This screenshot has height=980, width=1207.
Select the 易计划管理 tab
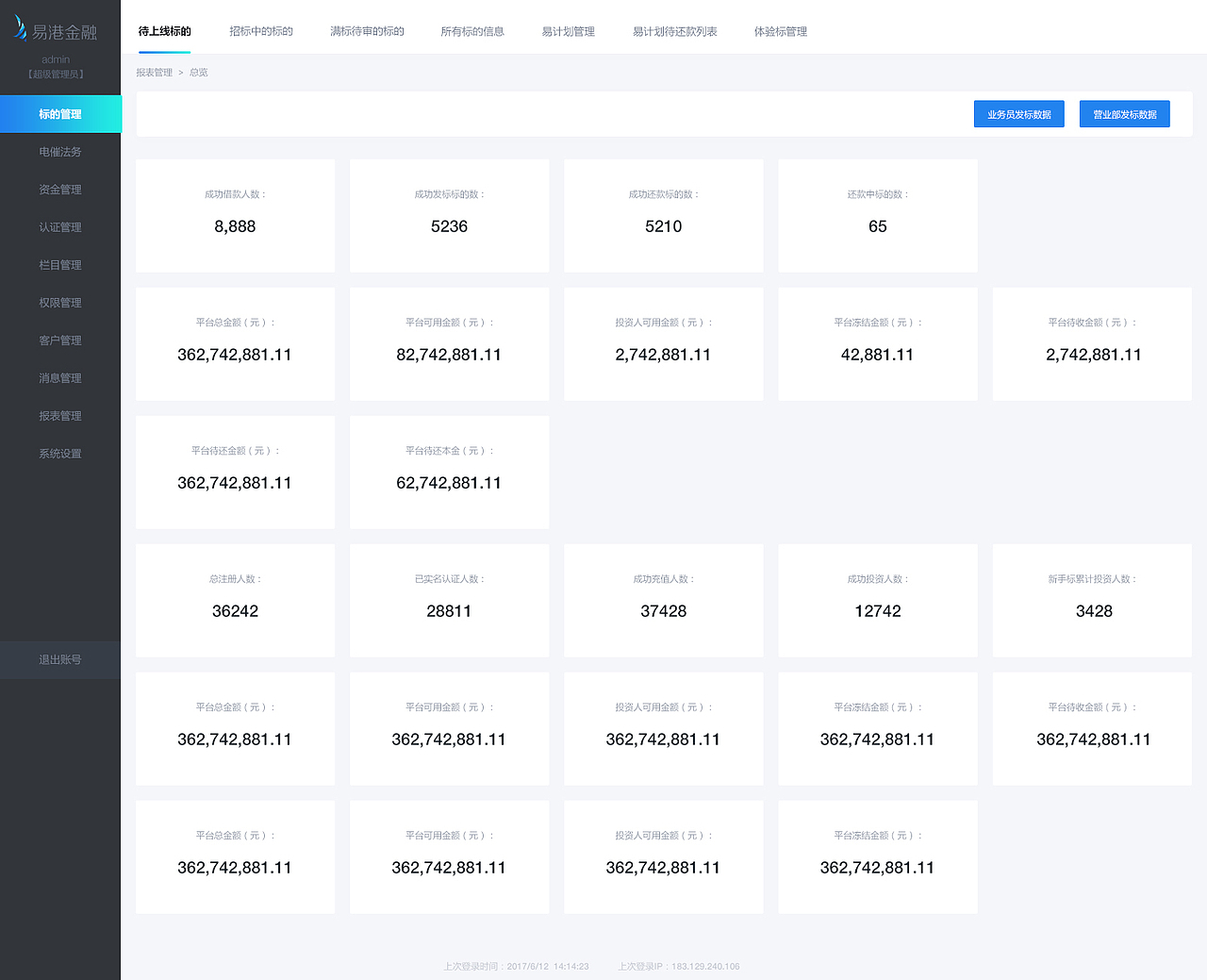[568, 31]
